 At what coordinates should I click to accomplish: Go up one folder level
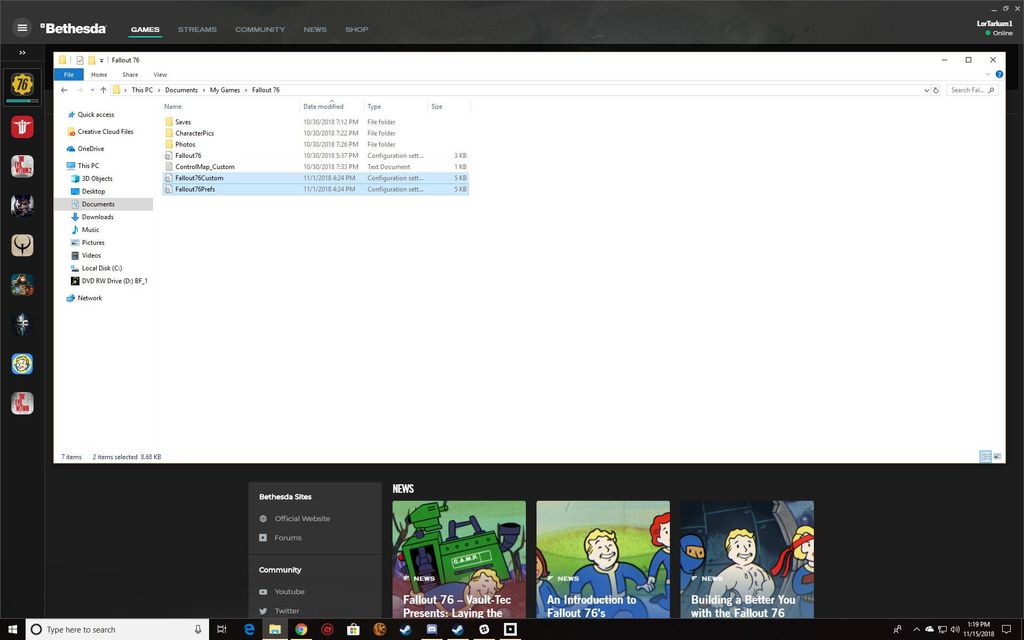[x=103, y=90]
